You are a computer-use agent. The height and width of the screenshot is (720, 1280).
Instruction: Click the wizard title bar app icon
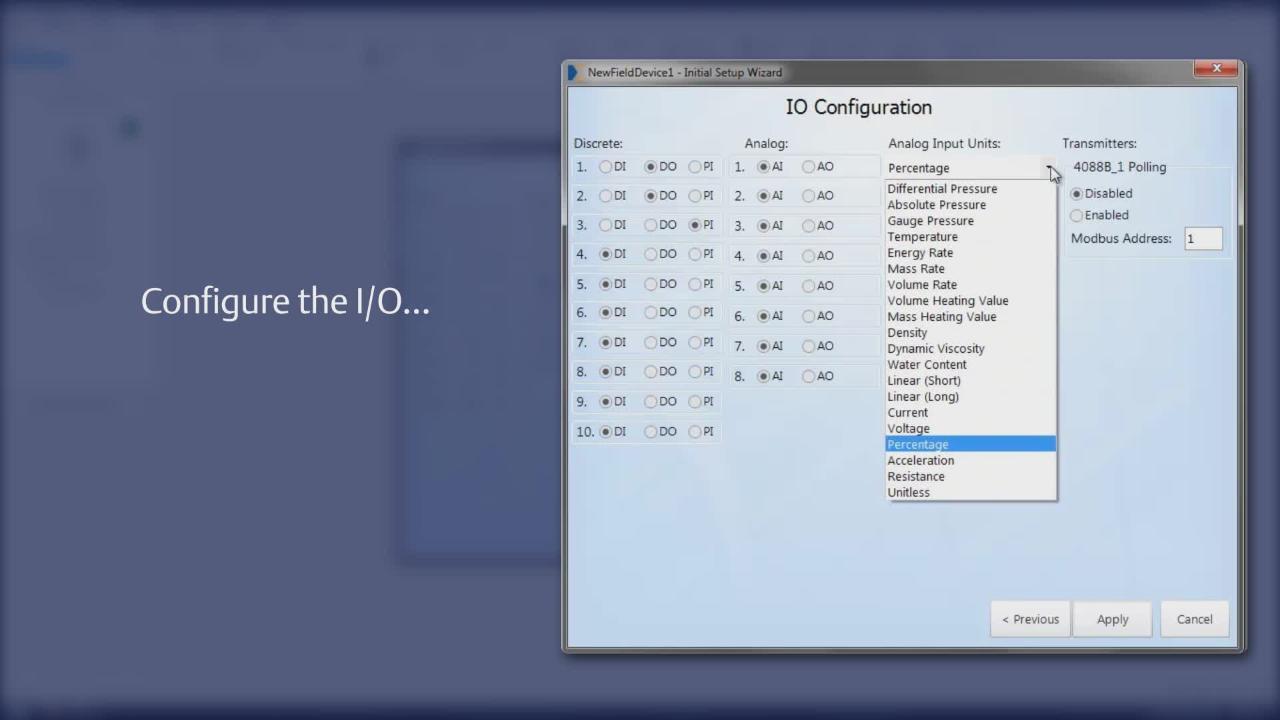(574, 73)
